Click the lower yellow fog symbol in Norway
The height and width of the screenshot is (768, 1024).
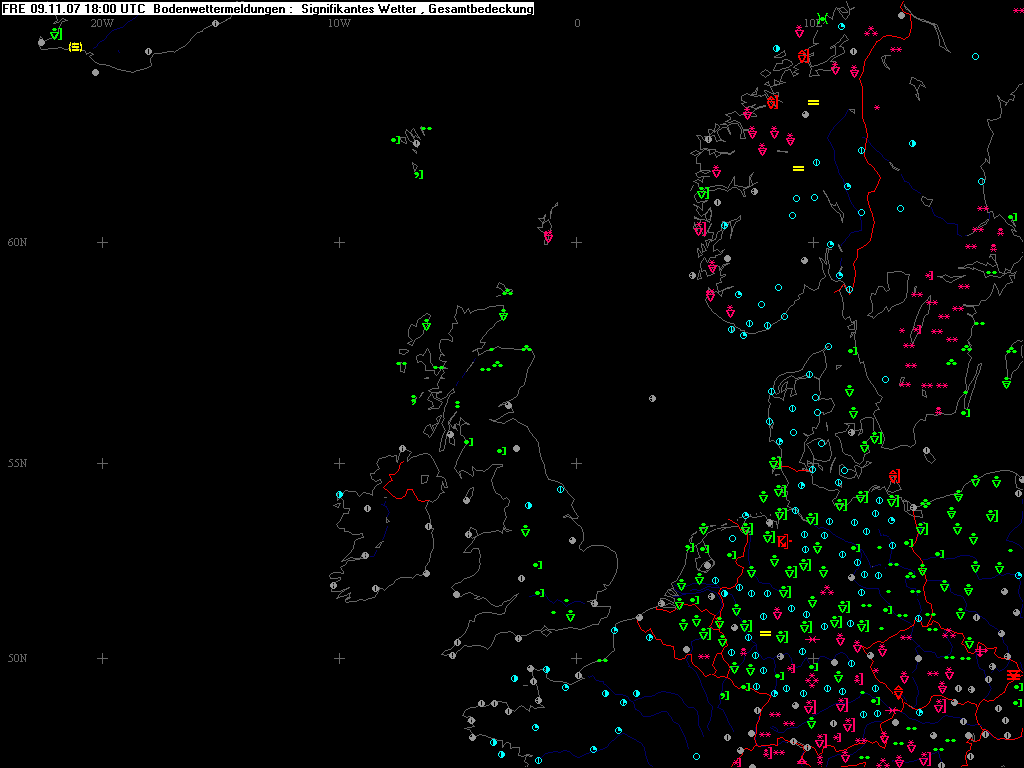(x=798, y=168)
